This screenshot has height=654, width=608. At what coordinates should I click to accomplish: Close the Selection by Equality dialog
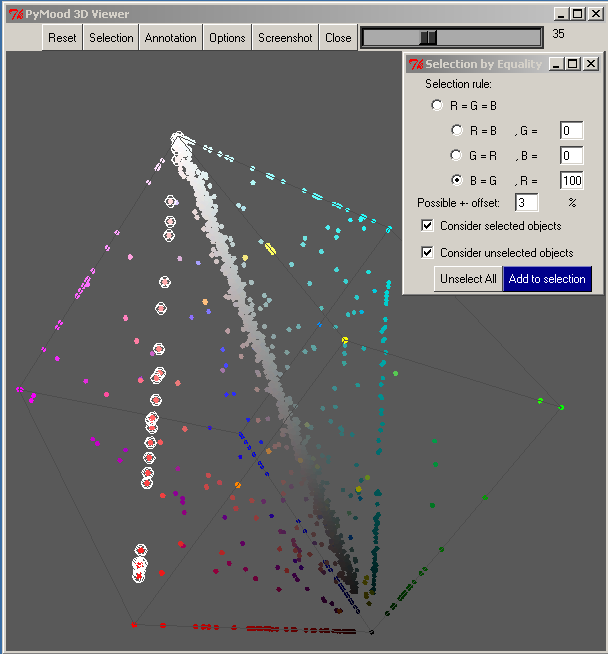click(x=591, y=64)
